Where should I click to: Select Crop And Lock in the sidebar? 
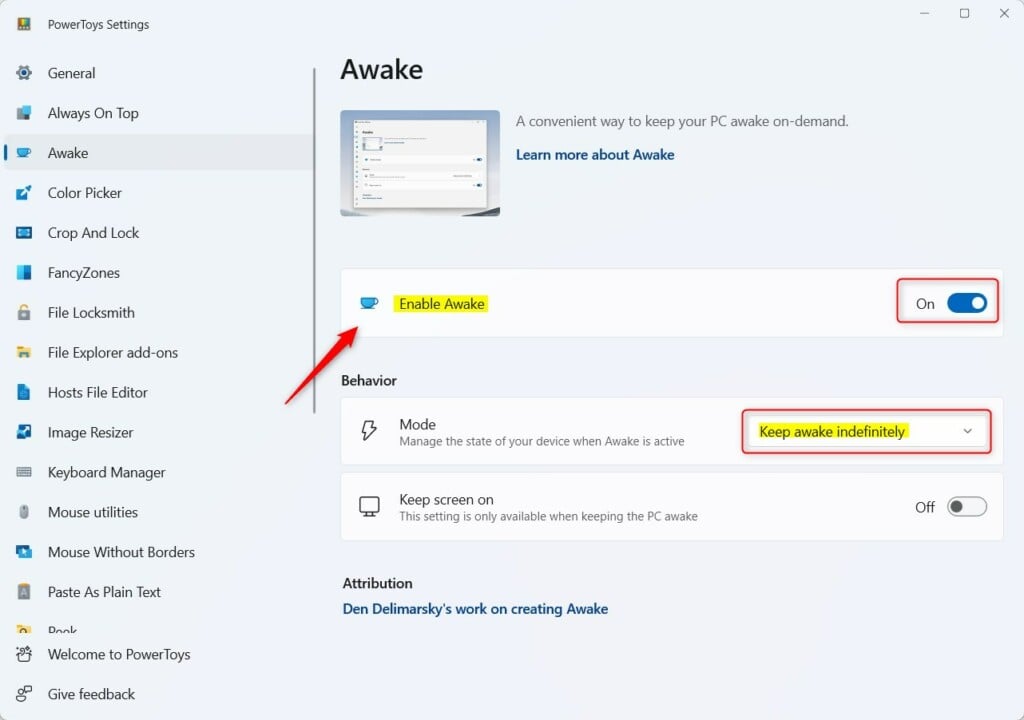[x=159, y=232]
